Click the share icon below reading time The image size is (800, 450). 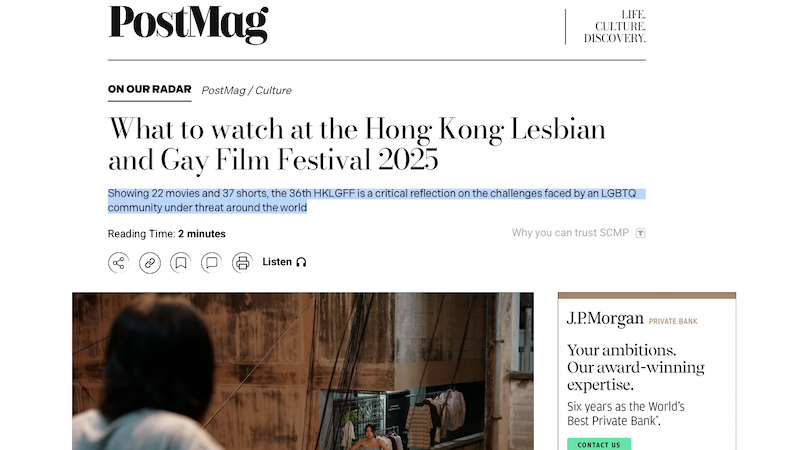[x=119, y=263]
